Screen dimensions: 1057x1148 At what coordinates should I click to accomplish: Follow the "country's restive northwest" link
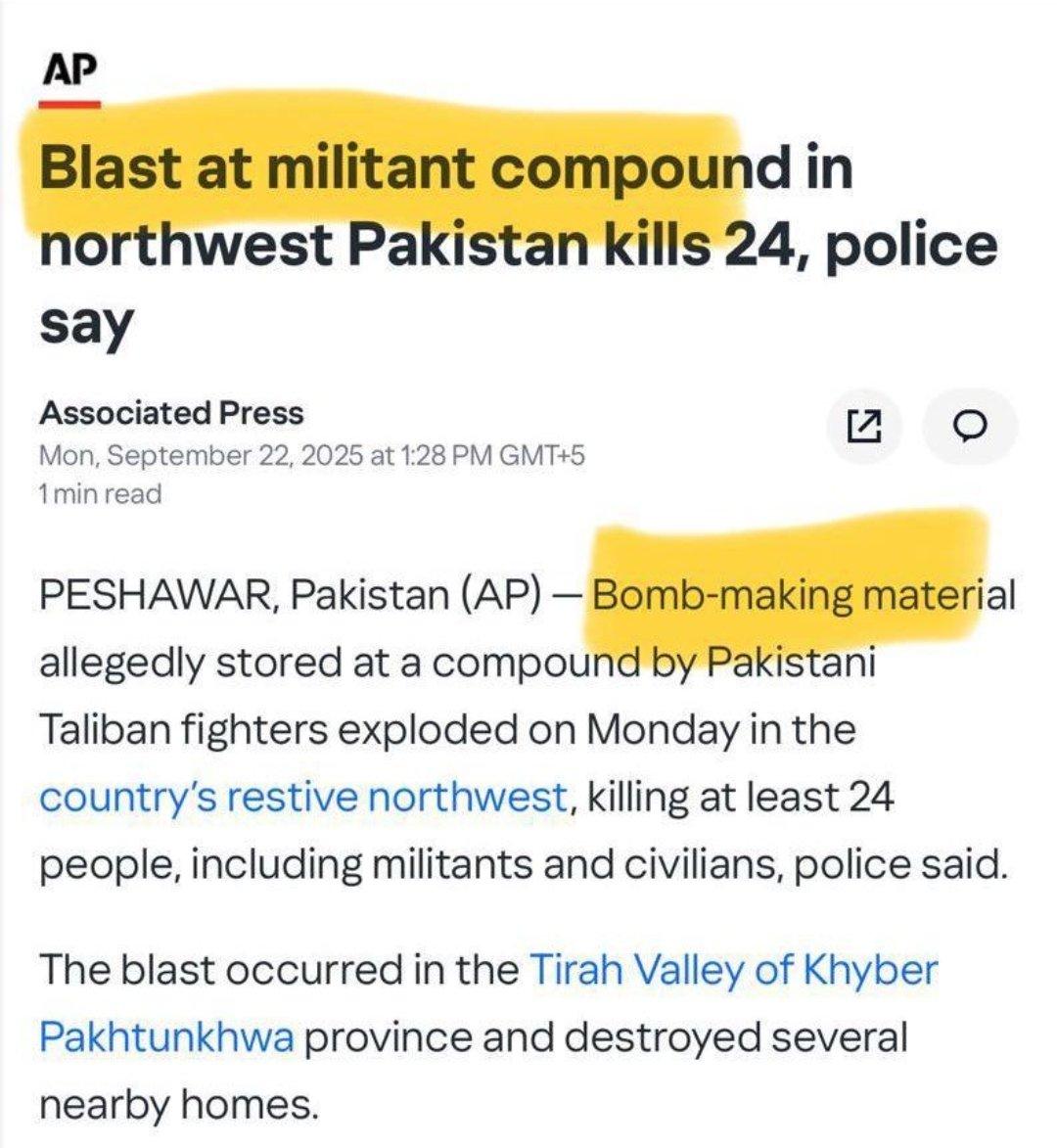coord(303,797)
